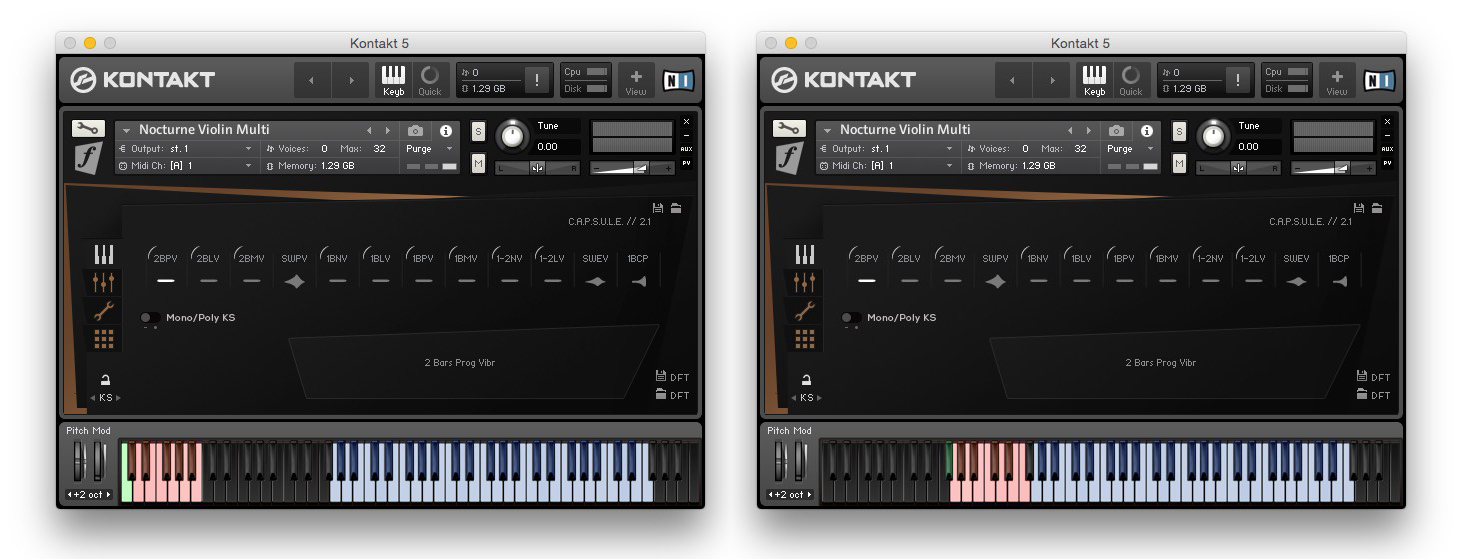Click the Tune knob in left window

click(512, 135)
